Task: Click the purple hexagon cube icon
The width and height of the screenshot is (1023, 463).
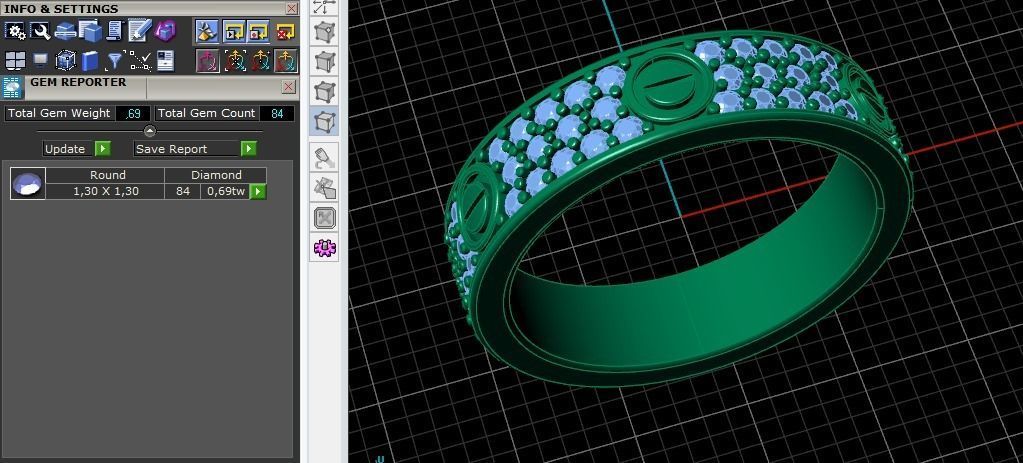Action: (164, 31)
